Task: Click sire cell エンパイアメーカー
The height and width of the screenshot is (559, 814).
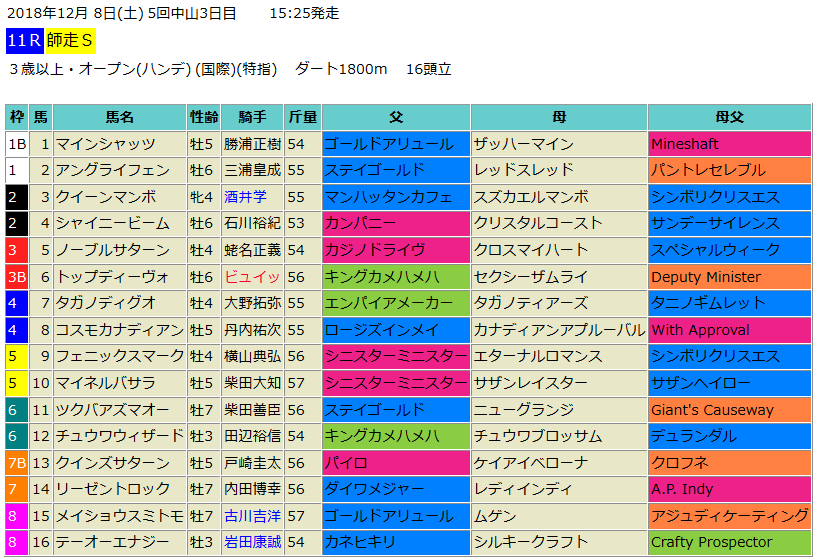Action: point(396,303)
